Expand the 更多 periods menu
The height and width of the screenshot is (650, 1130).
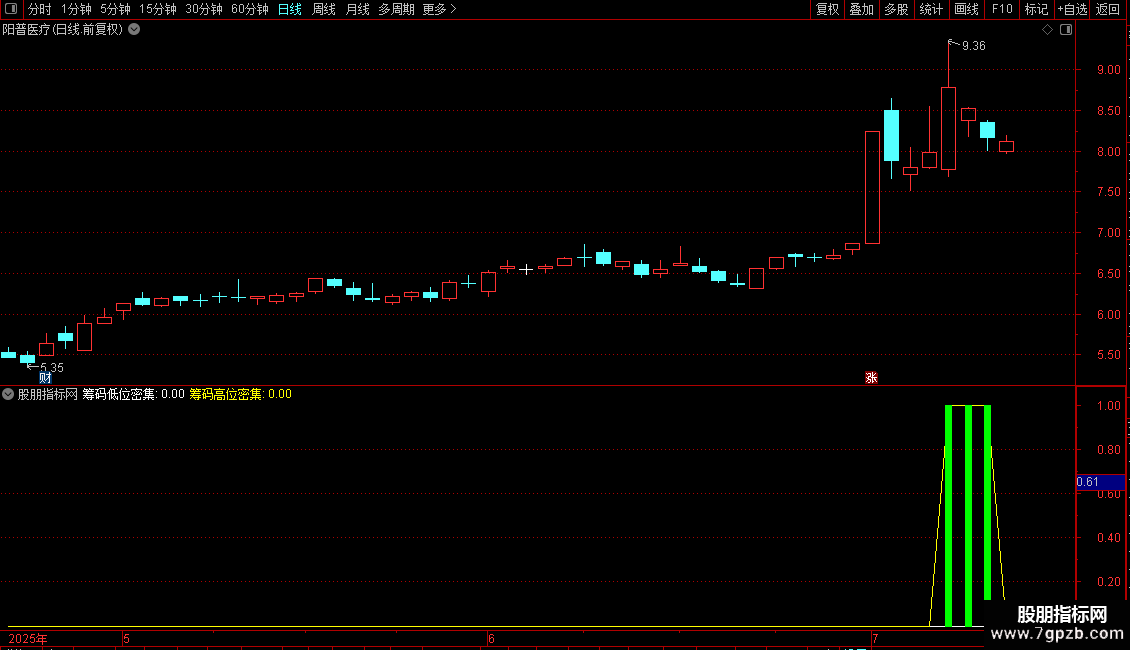click(x=439, y=9)
